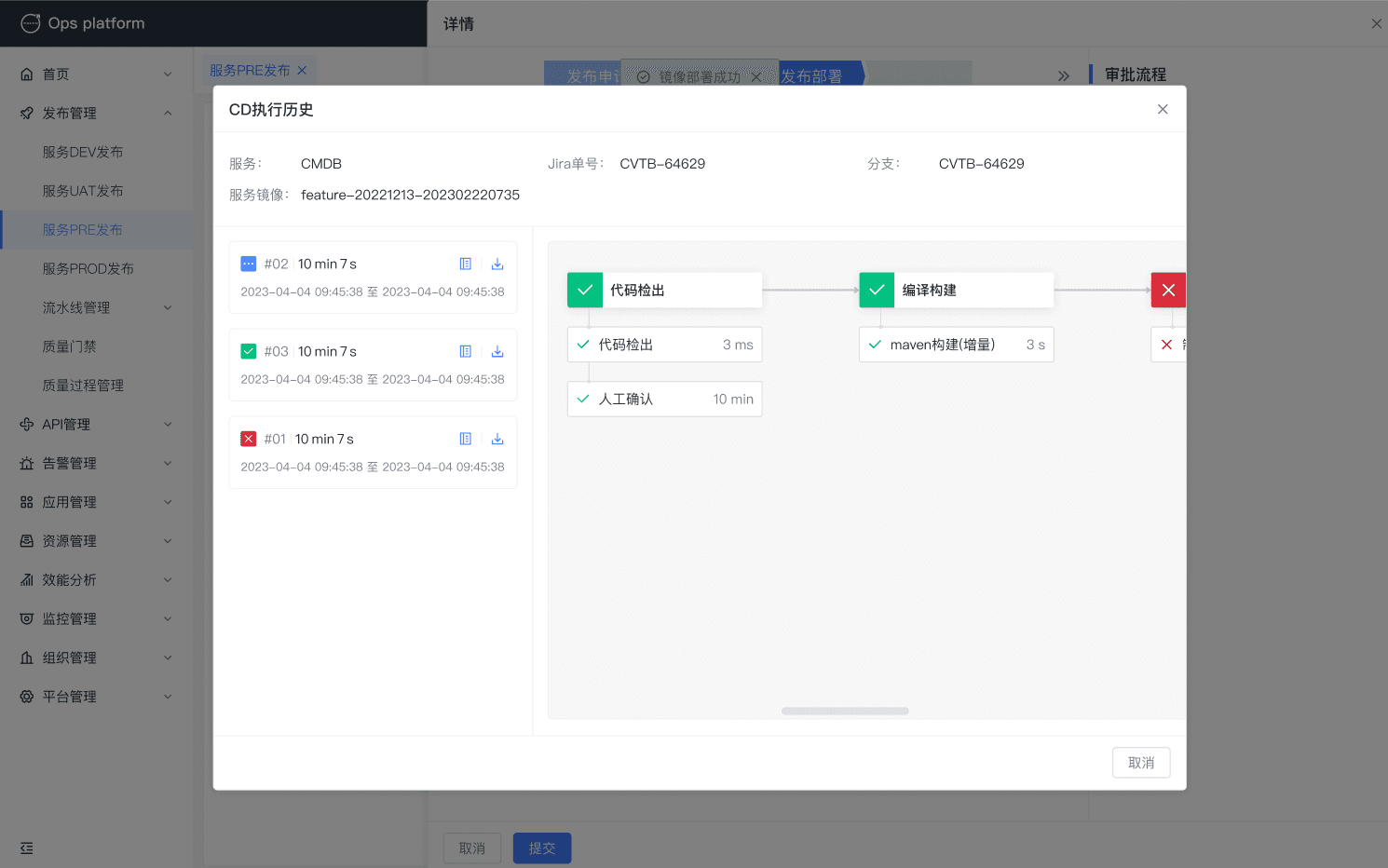The height and width of the screenshot is (868, 1388).
Task: Click the failed red X stage icon
Action: (x=1168, y=291)
